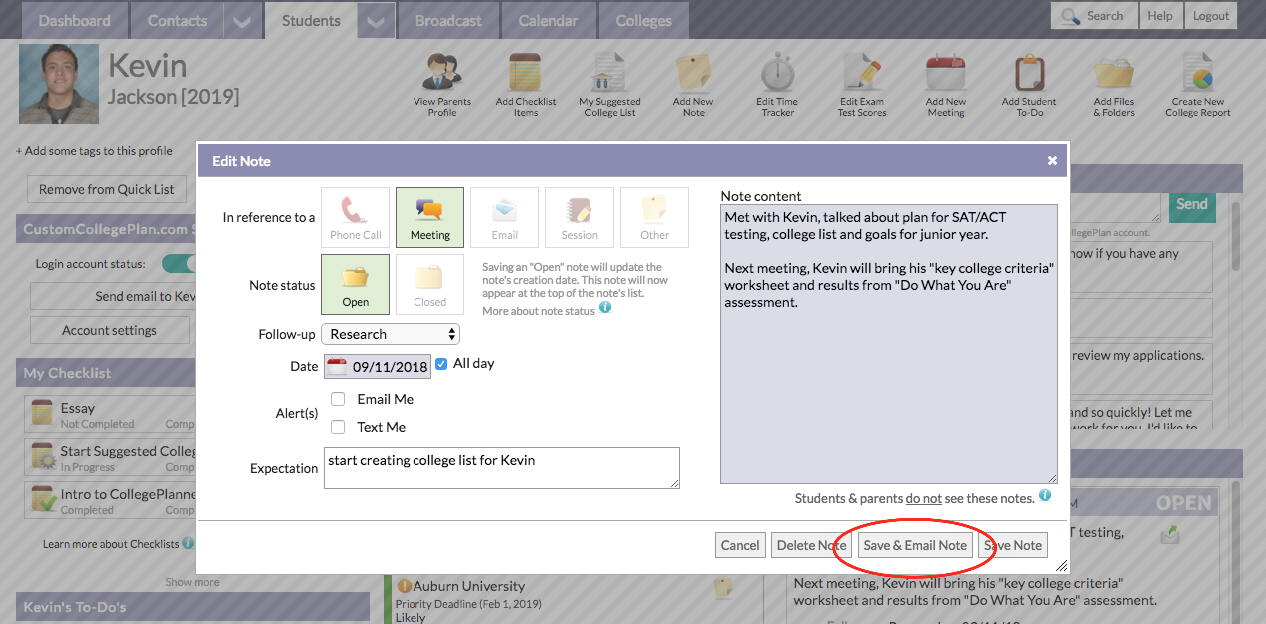Enable the Email Me alert checkbox
This screenshot has width=1266, height=624.
click(338, 399)
